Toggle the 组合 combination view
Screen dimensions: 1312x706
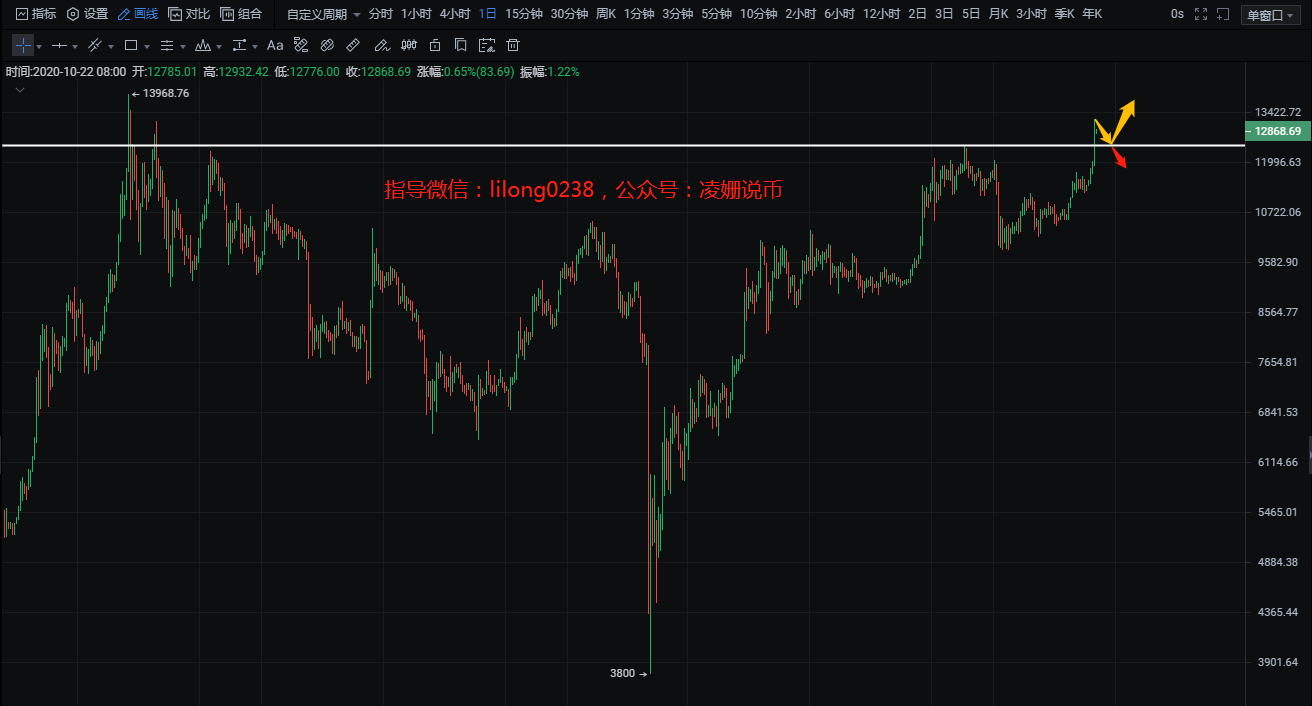[241, 14]
